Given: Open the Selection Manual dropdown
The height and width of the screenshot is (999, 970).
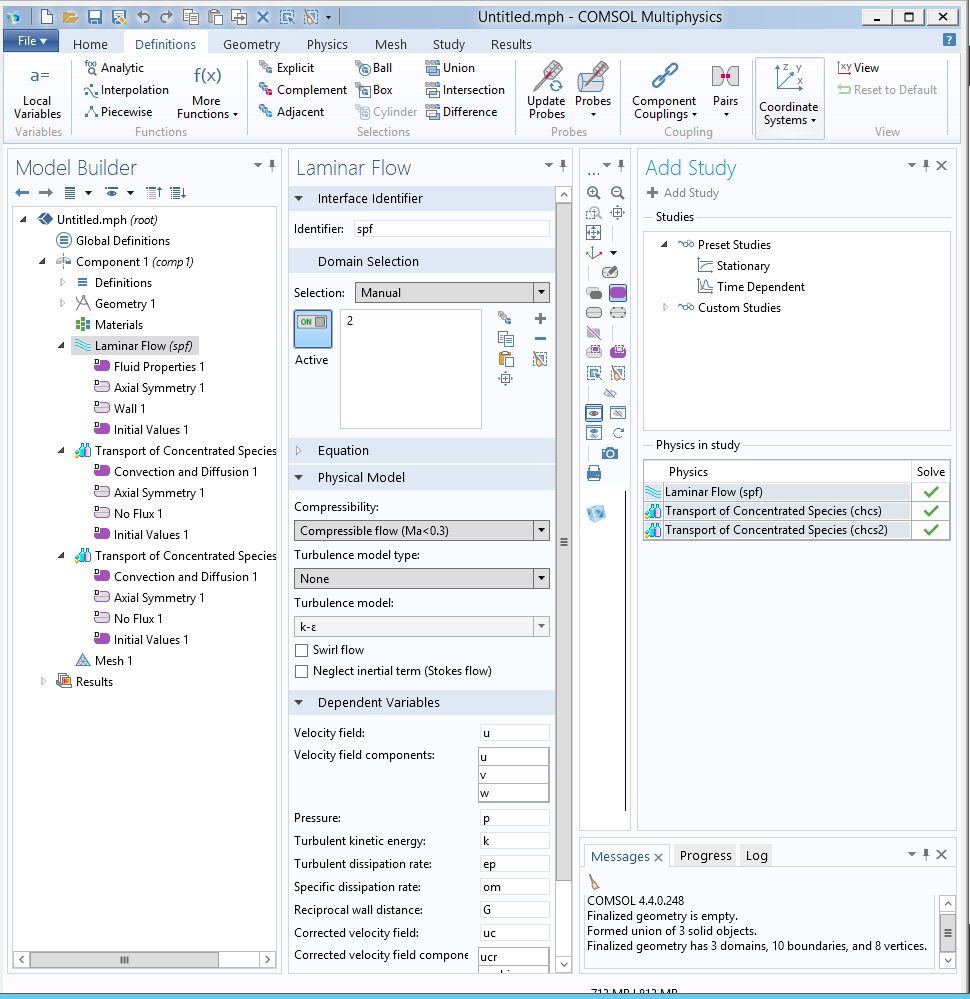Looking at the screenshot, I should pyautogui.click(x=452, y=293).
